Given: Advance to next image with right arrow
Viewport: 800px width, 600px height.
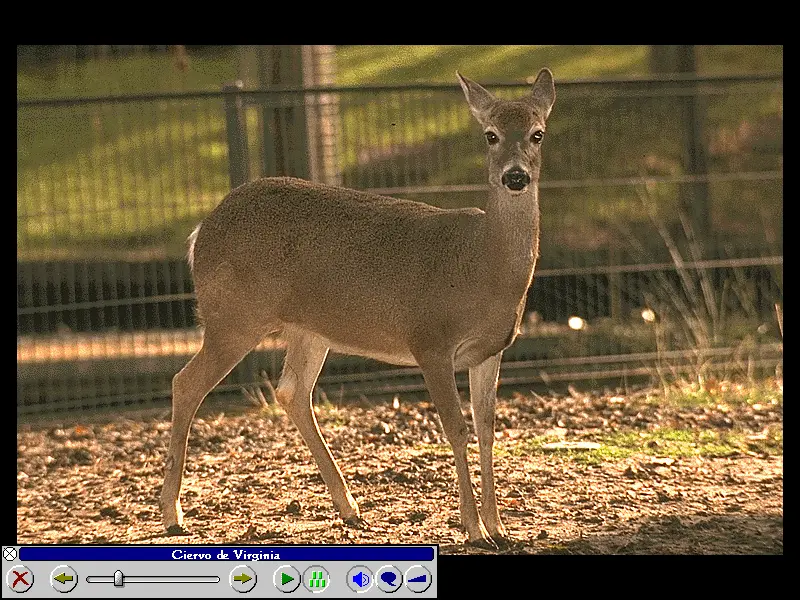Looking at the screenshot, I should 243,579.
